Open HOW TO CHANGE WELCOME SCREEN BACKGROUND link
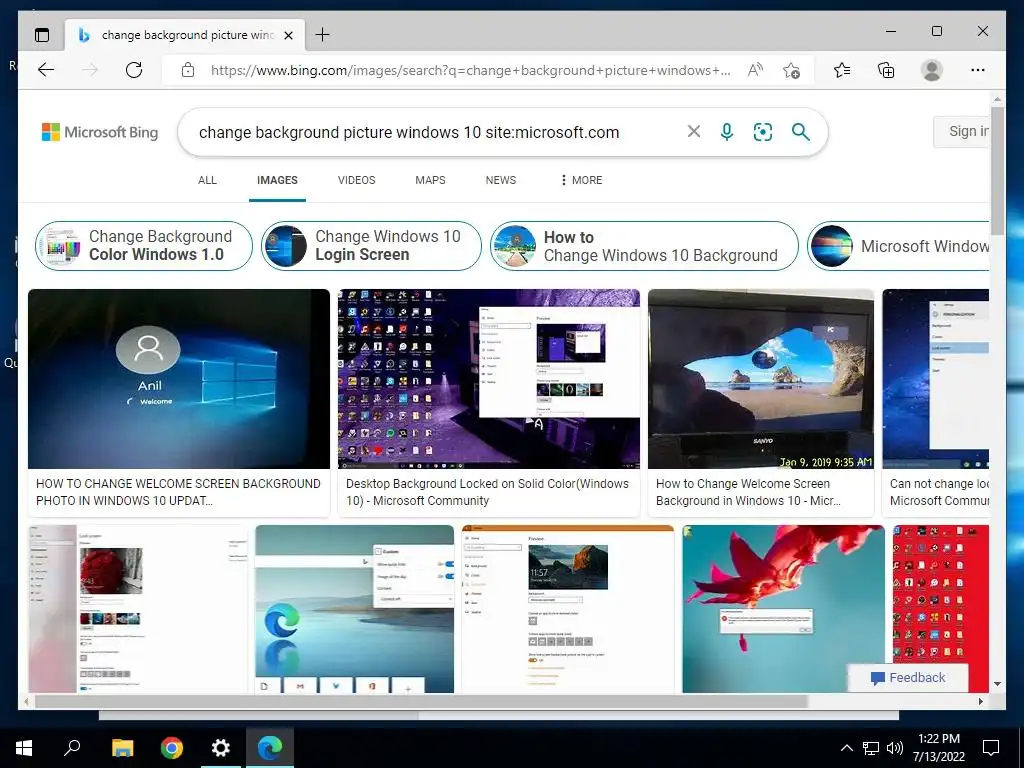Viewport: 1024px width, 768px height. coord(178,492)
